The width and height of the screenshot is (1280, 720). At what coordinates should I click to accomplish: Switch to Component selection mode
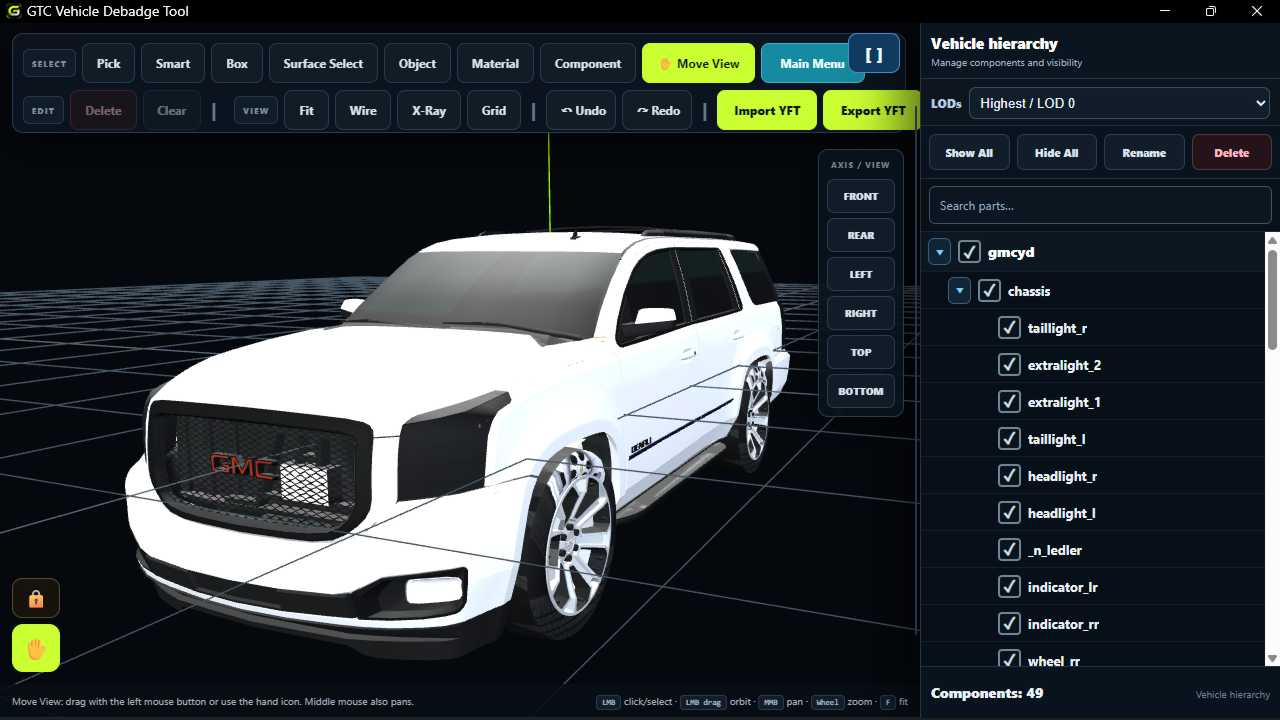click(588, 63)
